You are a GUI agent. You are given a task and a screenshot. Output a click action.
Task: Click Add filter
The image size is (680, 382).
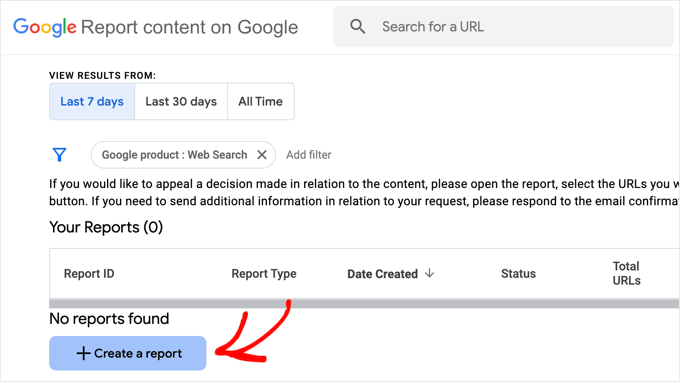coord(308,155)
